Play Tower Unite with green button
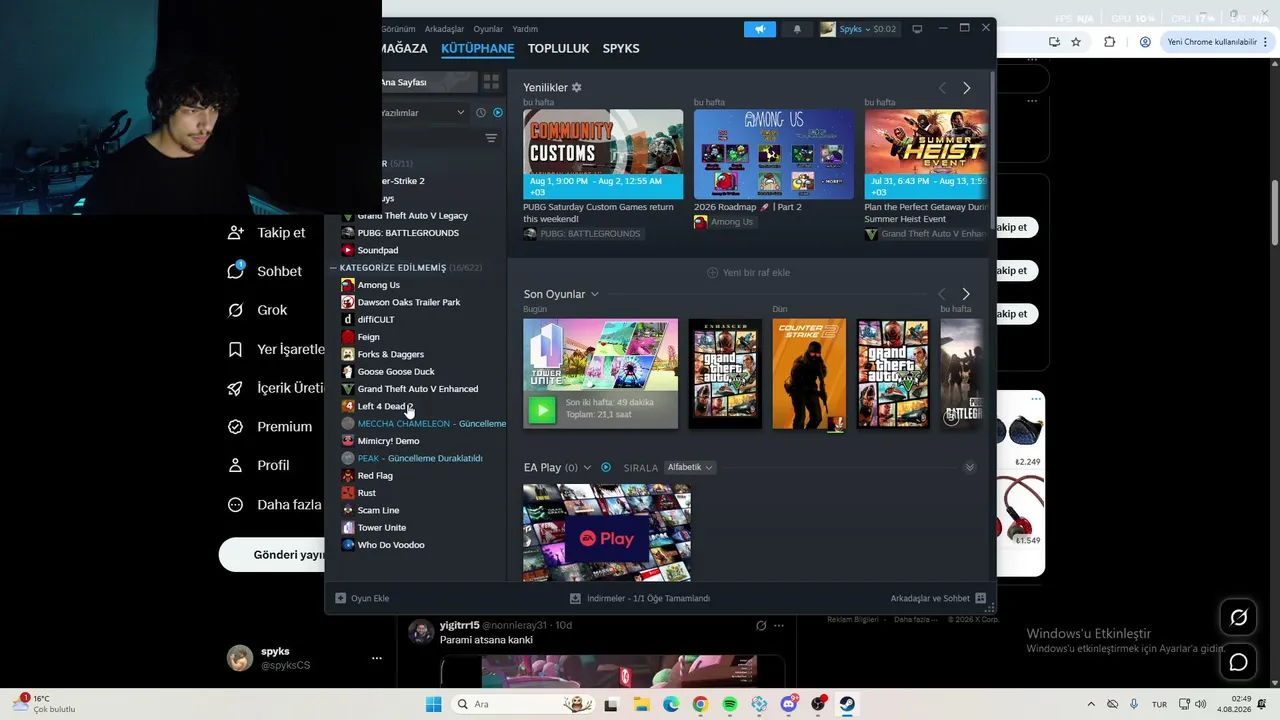Image resolution: width=1280 pixels, height=720 pixels. click(x=542, y=409)
